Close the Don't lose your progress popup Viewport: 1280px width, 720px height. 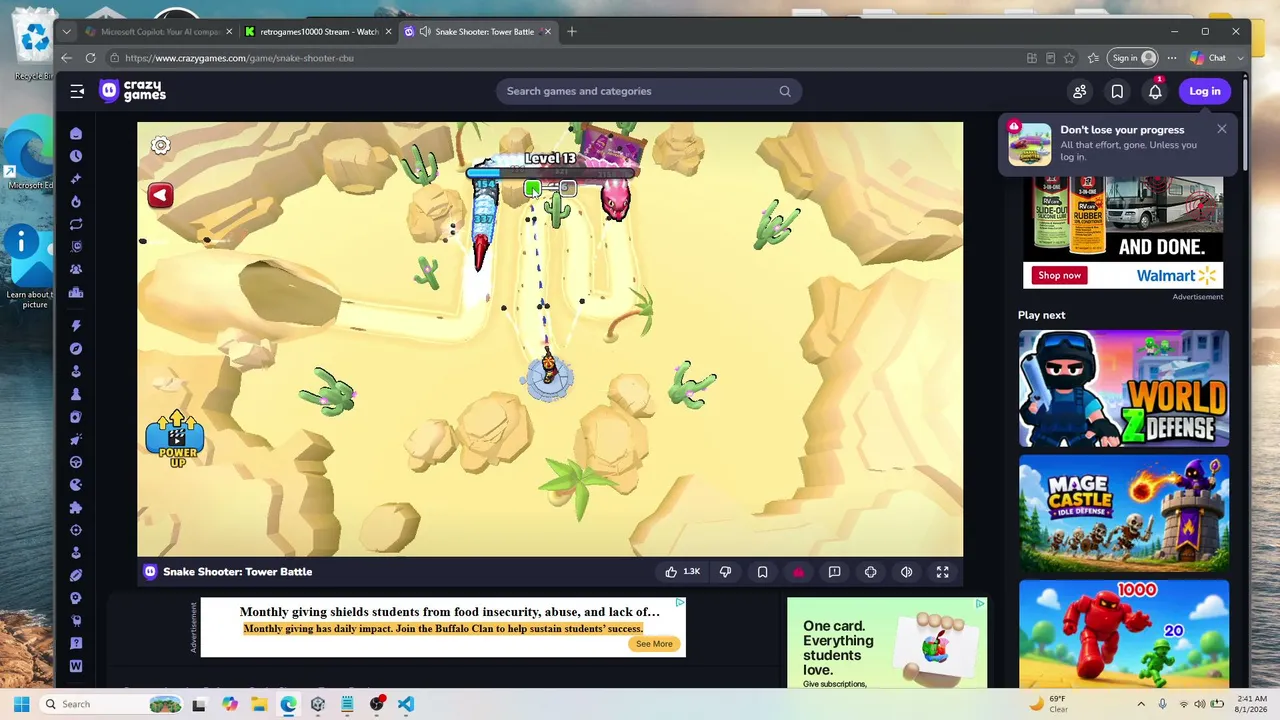[1221, 129]
